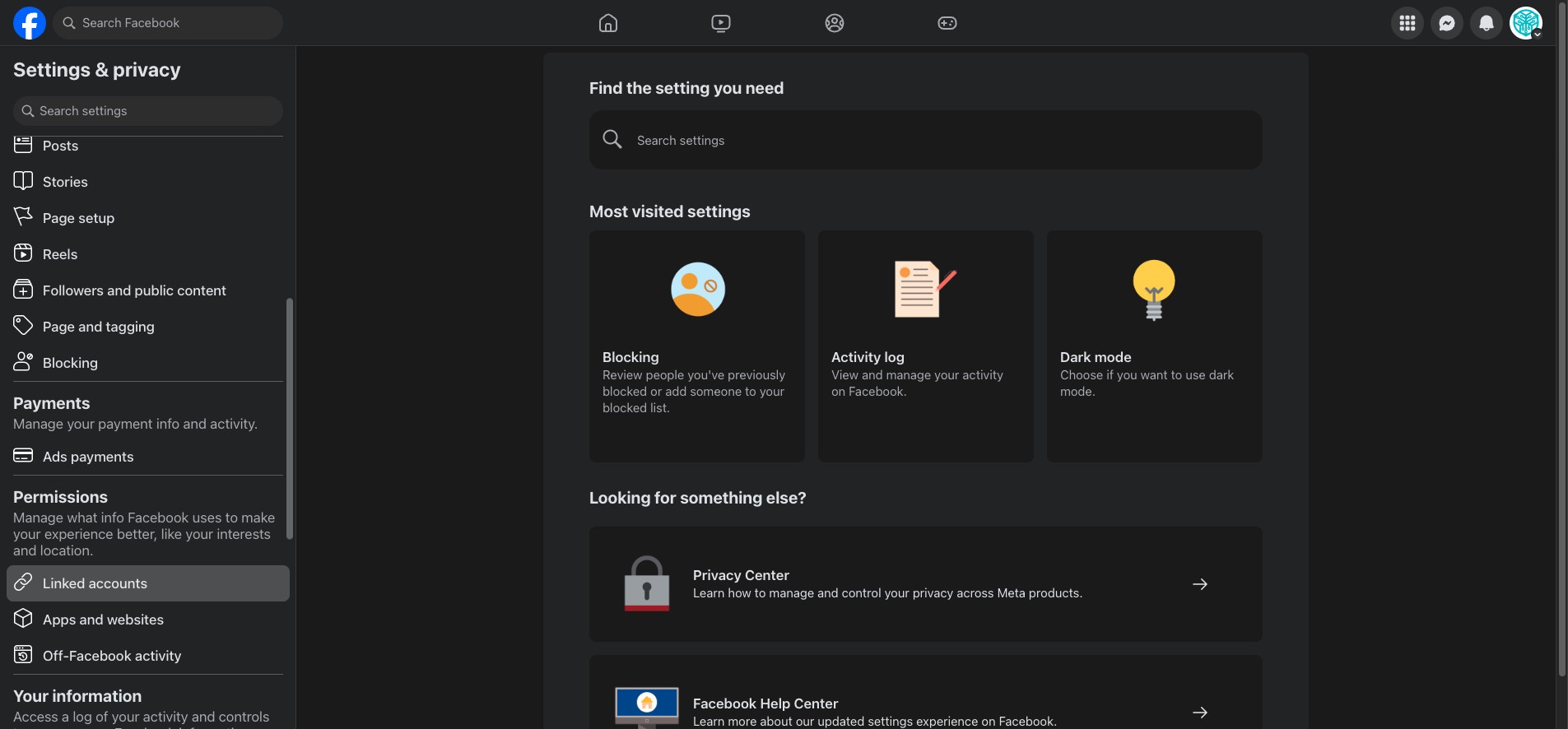Click the Activity log notepad illustration
The width and height of the screenshot is (1568, 729).
(x=925, y=290)
